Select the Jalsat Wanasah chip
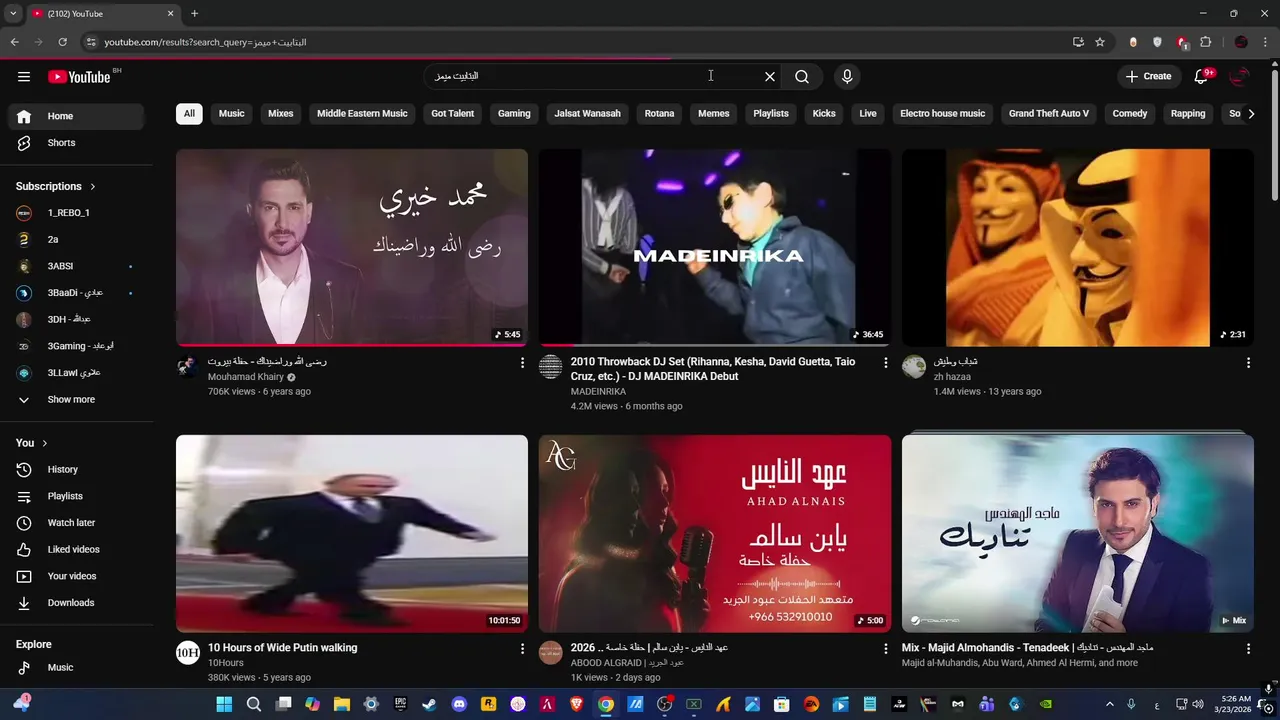 [x=587, y=114]
